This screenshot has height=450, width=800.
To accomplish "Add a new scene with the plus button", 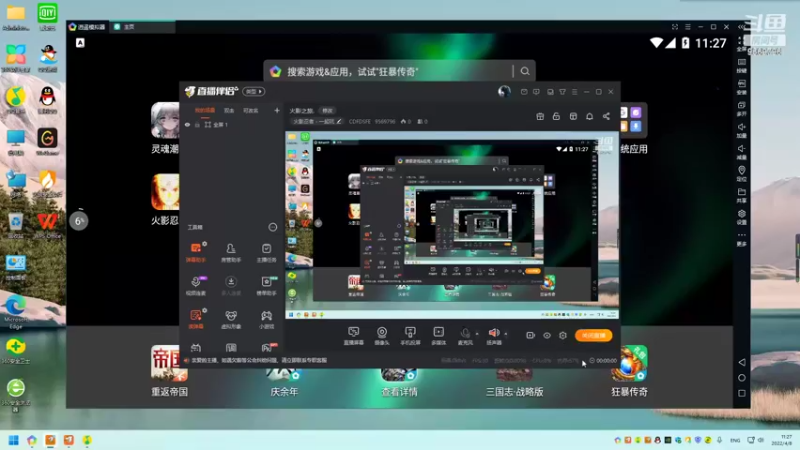I will 277,110.
